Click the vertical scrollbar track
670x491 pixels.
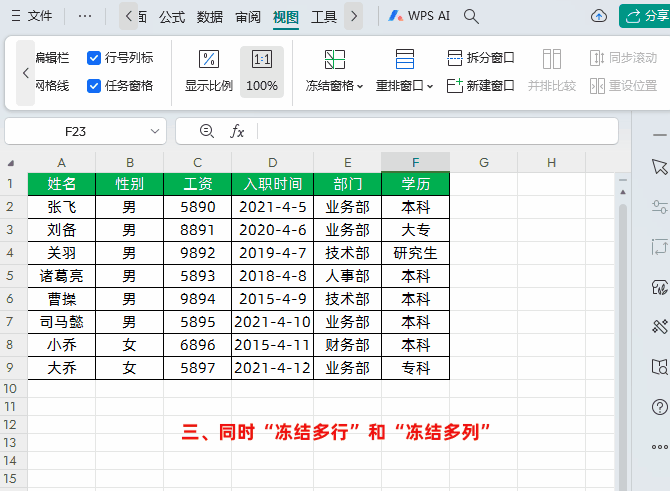coord(623,346)
